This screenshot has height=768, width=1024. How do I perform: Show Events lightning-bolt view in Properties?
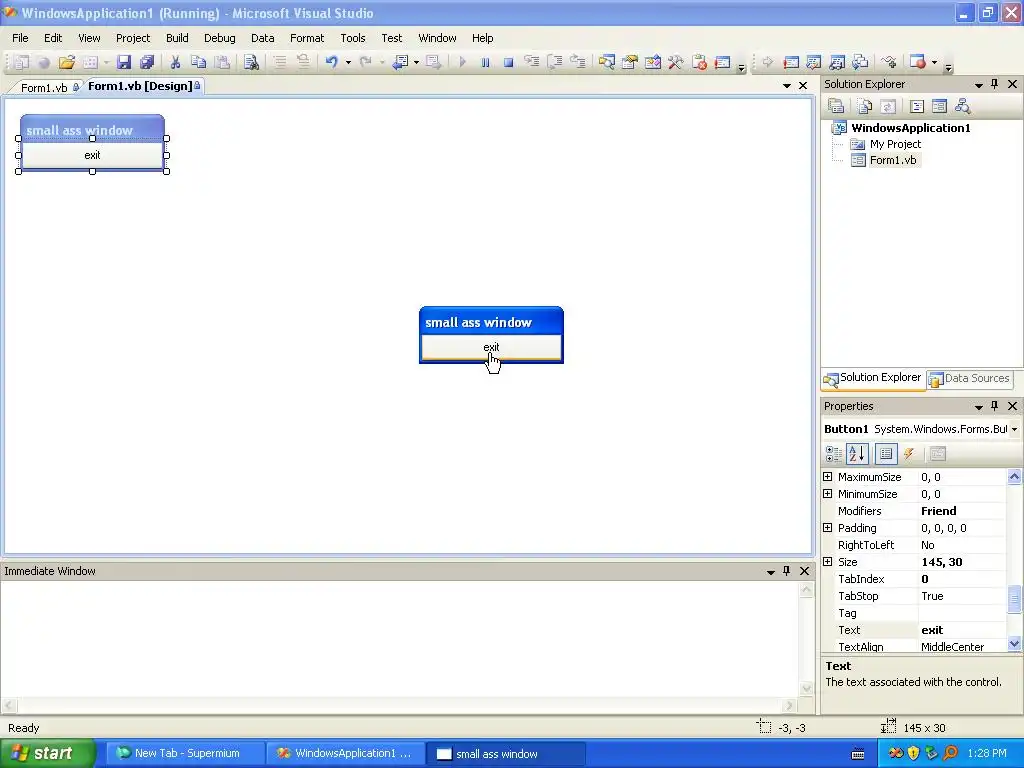(x=909, y=454)
